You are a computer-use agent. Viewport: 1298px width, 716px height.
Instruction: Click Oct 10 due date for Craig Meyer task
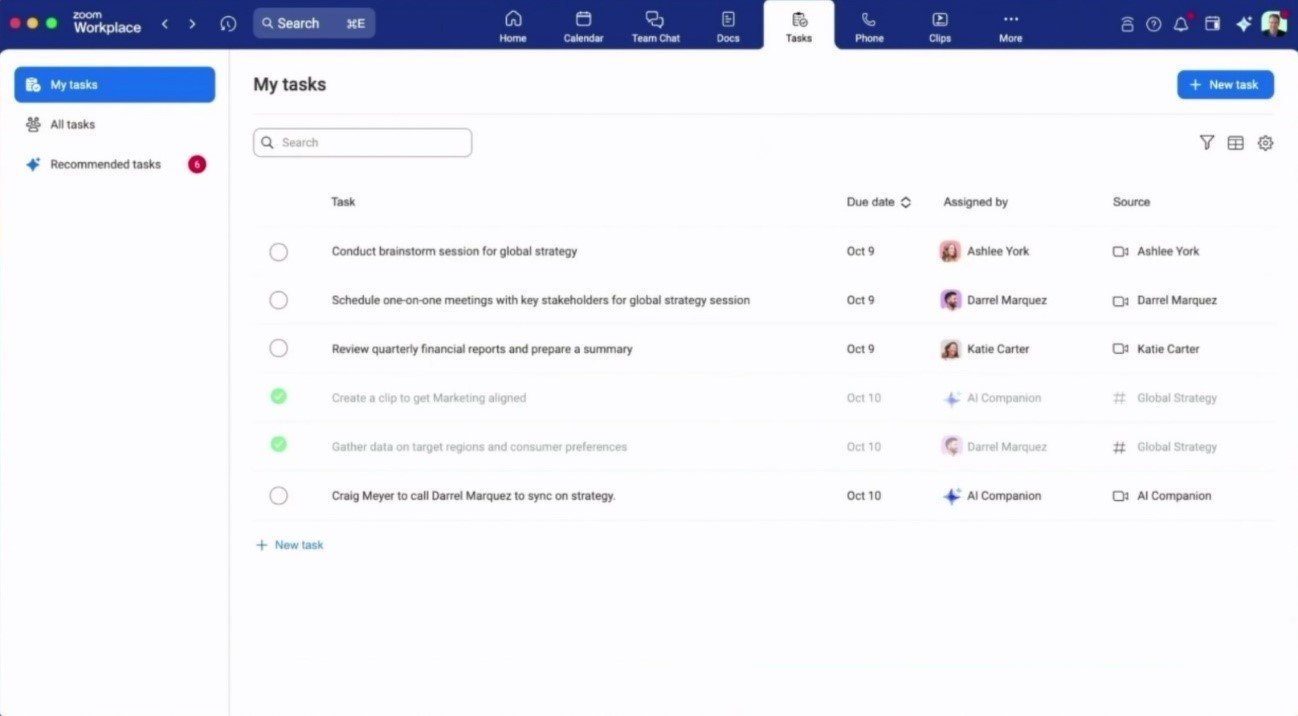point(864,496)
